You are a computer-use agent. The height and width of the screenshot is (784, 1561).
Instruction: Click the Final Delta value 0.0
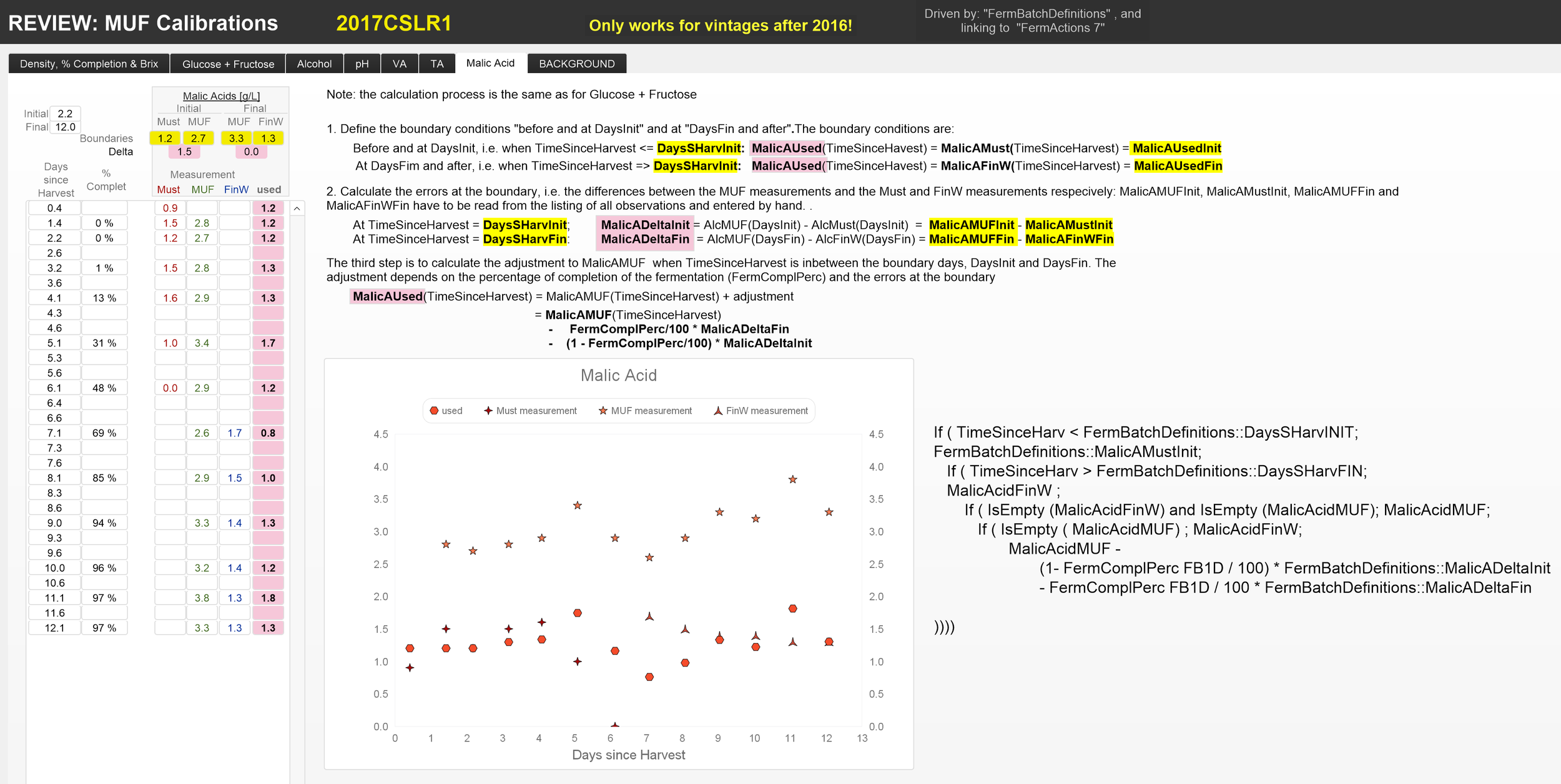(251, 152)
